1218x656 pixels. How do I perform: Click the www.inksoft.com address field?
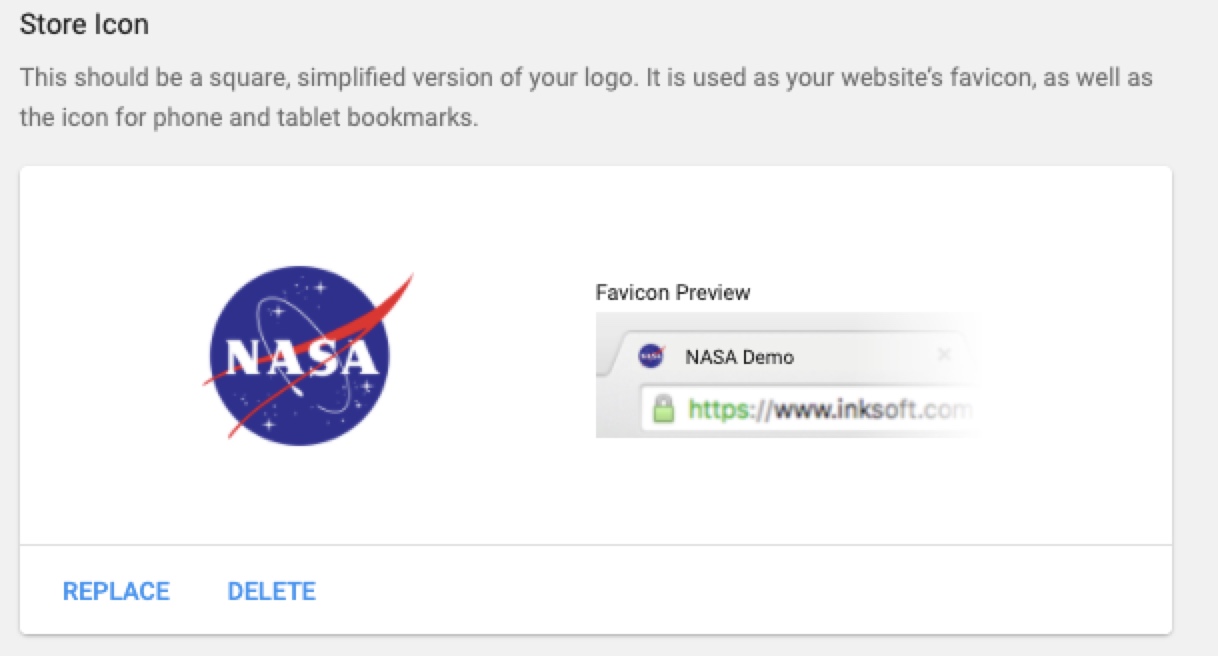(870, 410)
